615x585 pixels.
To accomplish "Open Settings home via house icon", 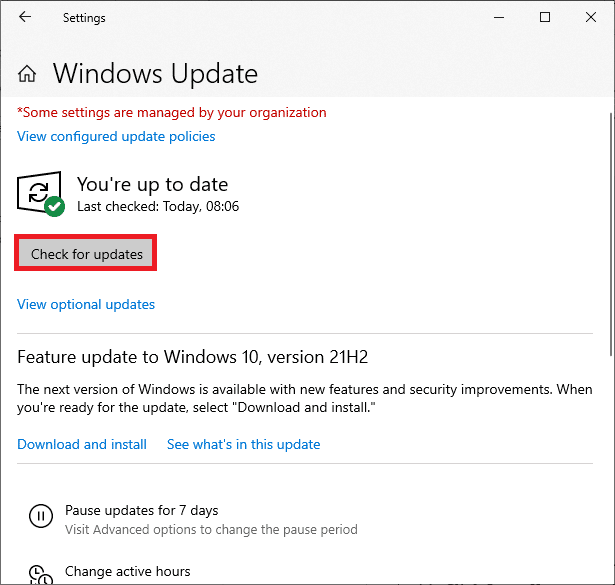I will 27,74.
